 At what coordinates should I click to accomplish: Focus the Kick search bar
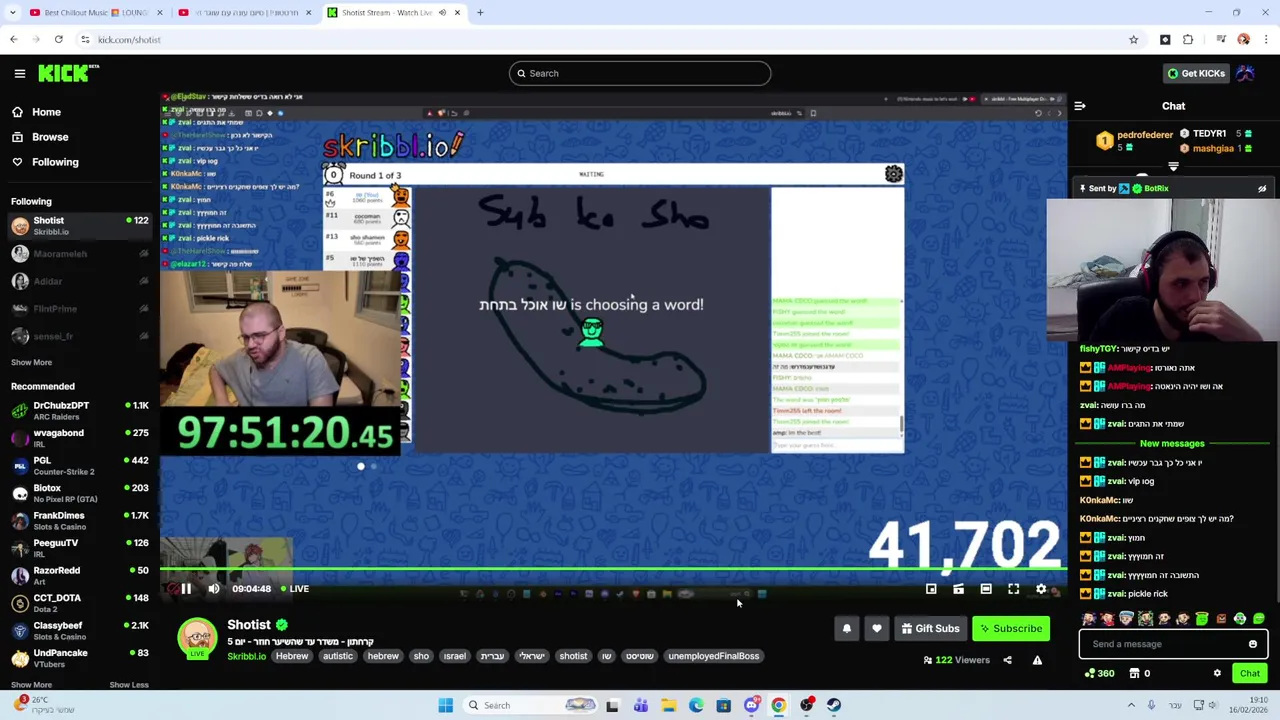pos(640,73)
